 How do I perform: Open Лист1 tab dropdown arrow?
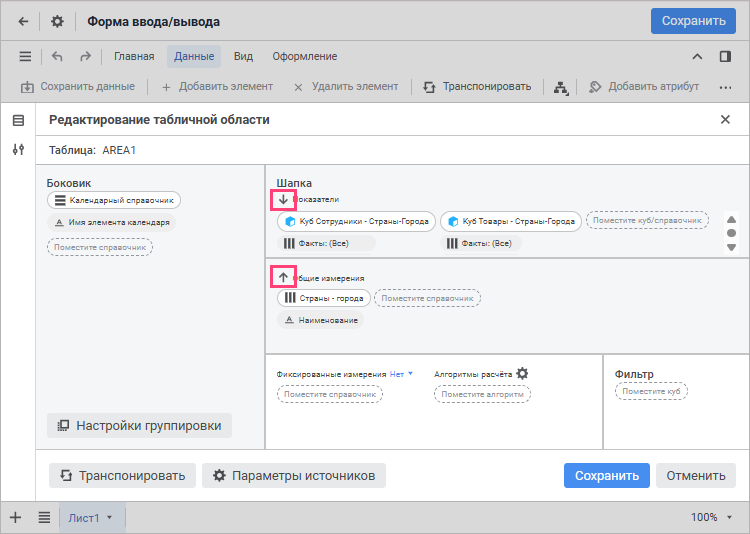pos(110,517)
